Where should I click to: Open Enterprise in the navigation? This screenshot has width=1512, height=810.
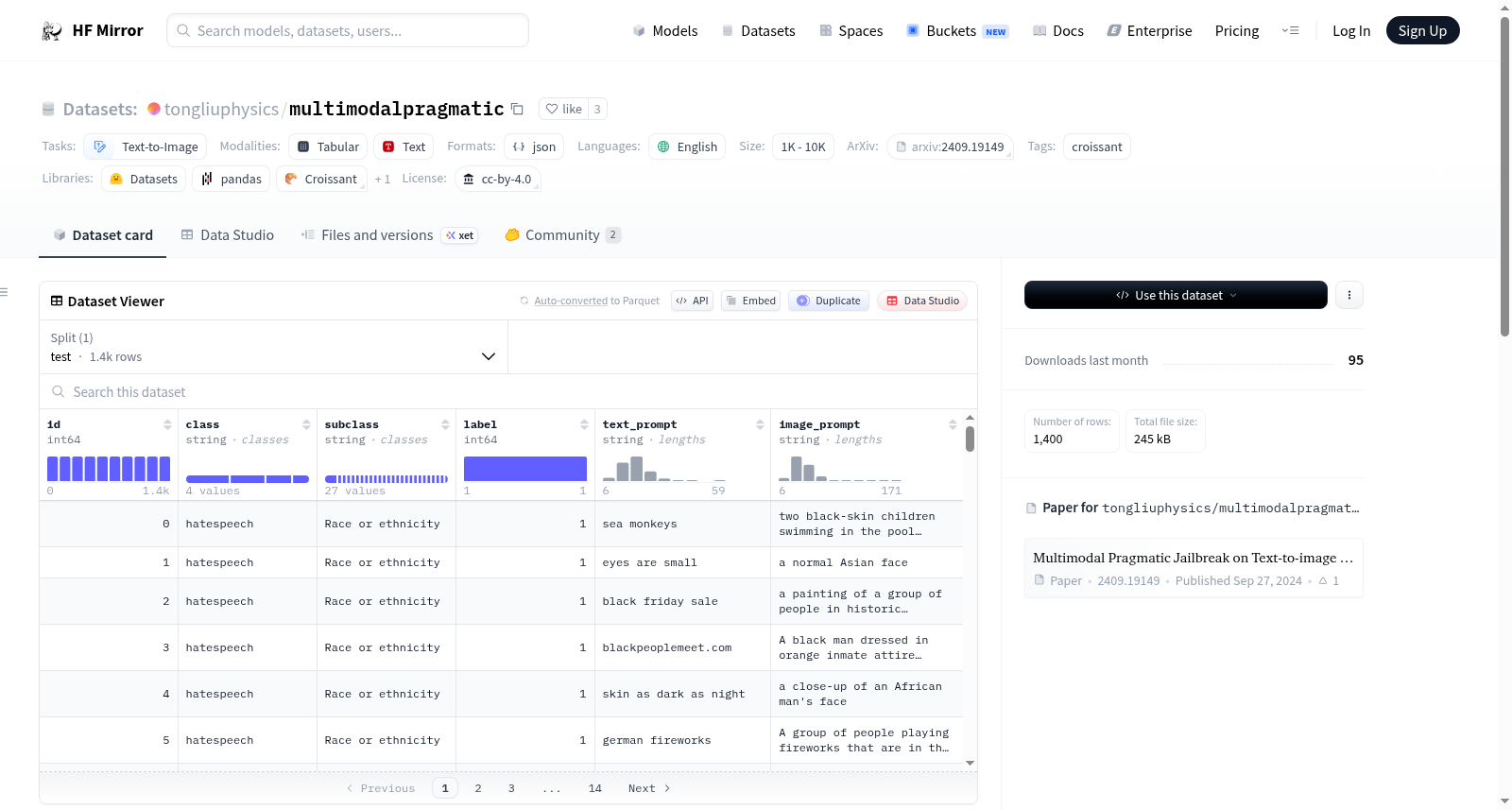[1149, 31]
